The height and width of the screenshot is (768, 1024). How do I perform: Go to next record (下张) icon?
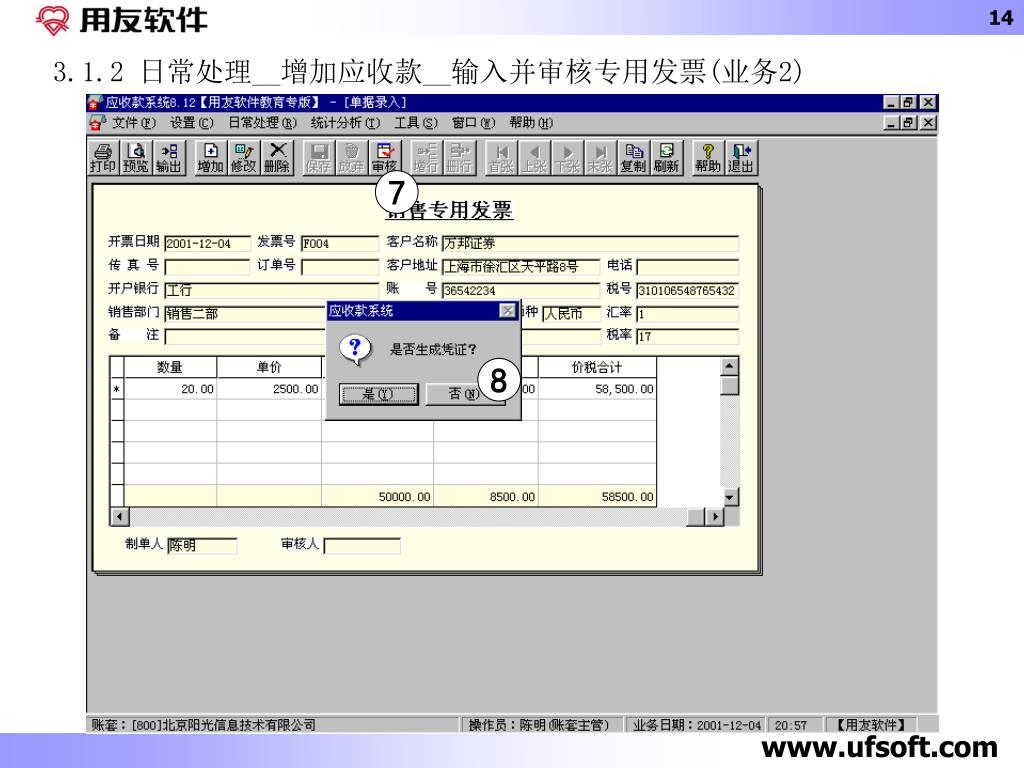point(567,158)
